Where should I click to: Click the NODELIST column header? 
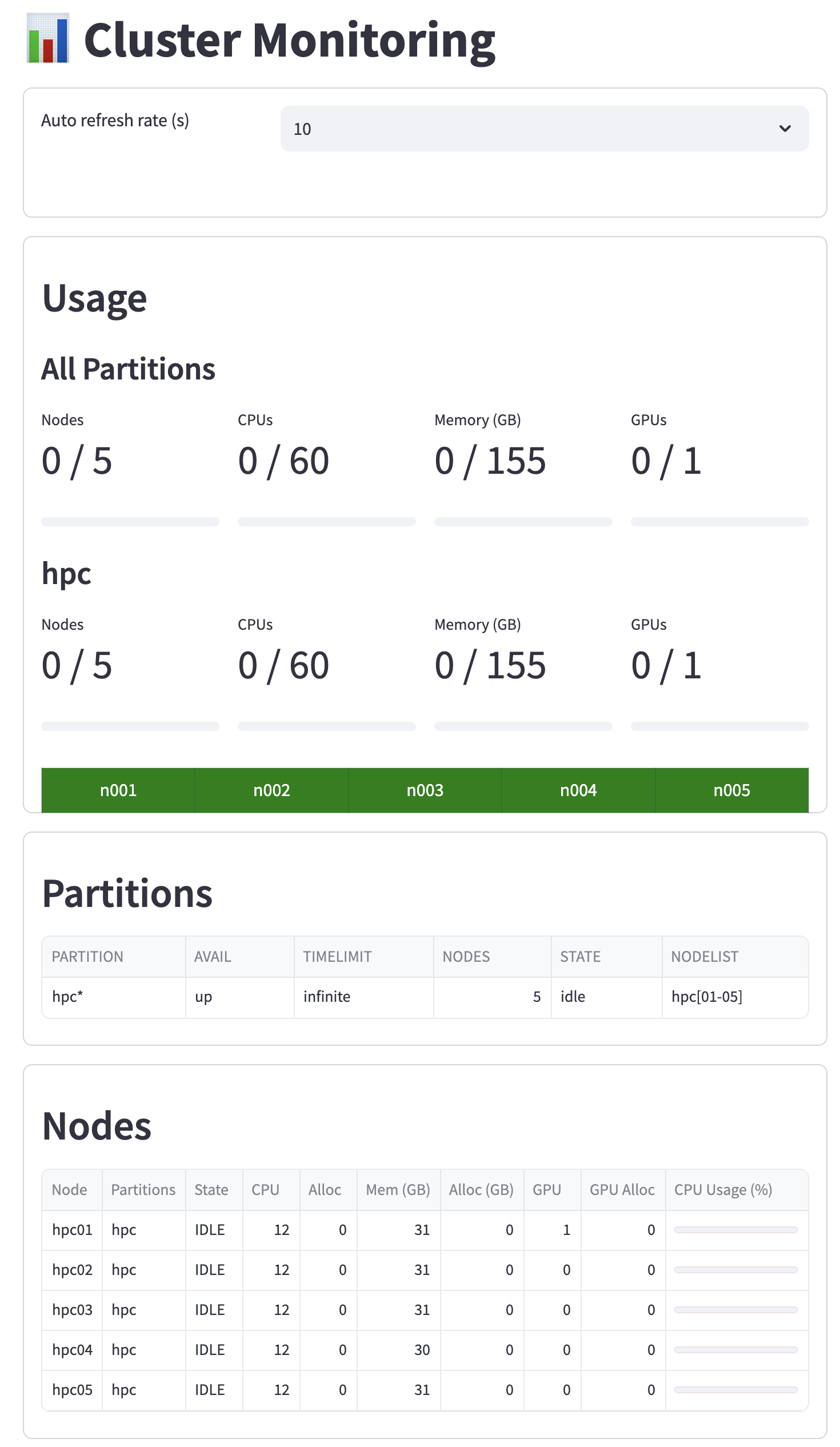pos(704,957)
